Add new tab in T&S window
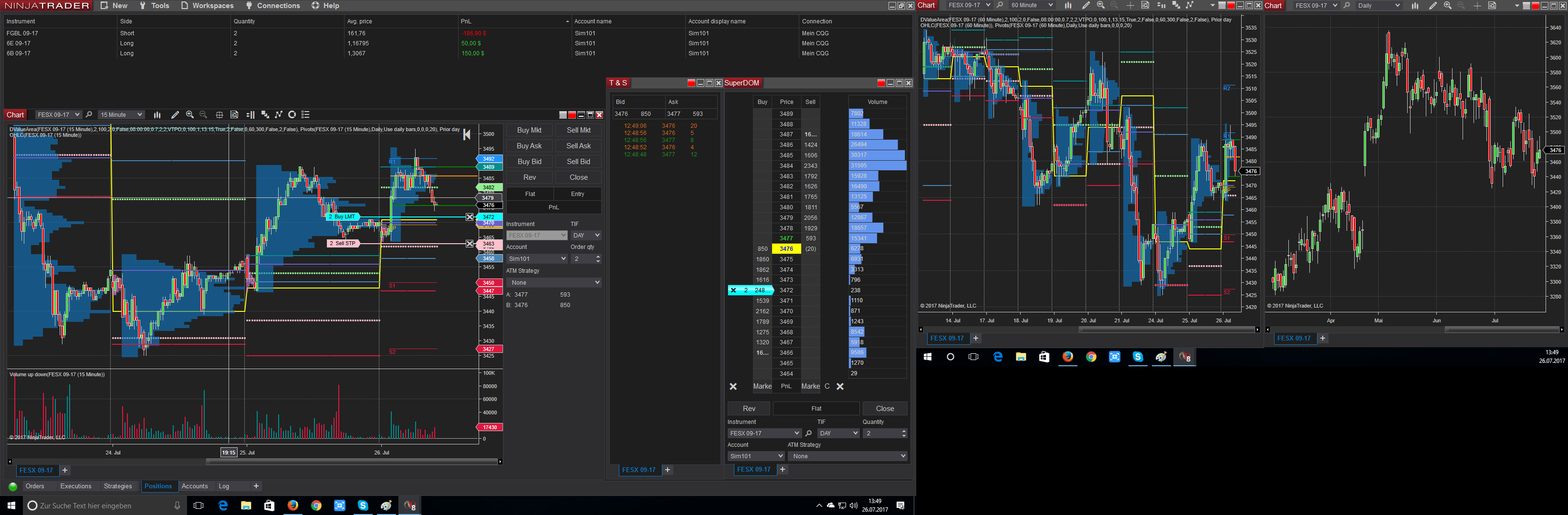 coord(668,470)
